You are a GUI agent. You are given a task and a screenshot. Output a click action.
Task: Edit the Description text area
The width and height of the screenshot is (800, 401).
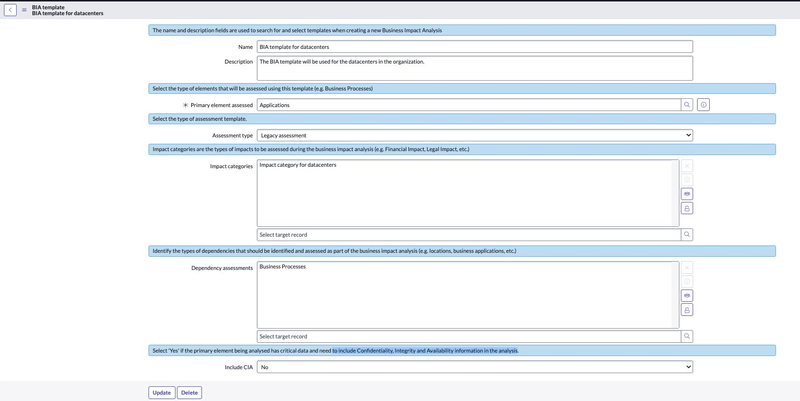[x=474, y=68]
